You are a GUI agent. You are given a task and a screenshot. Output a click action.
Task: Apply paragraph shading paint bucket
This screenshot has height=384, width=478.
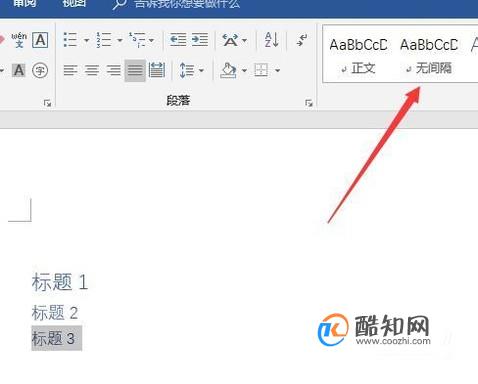(x=229, y=70)
